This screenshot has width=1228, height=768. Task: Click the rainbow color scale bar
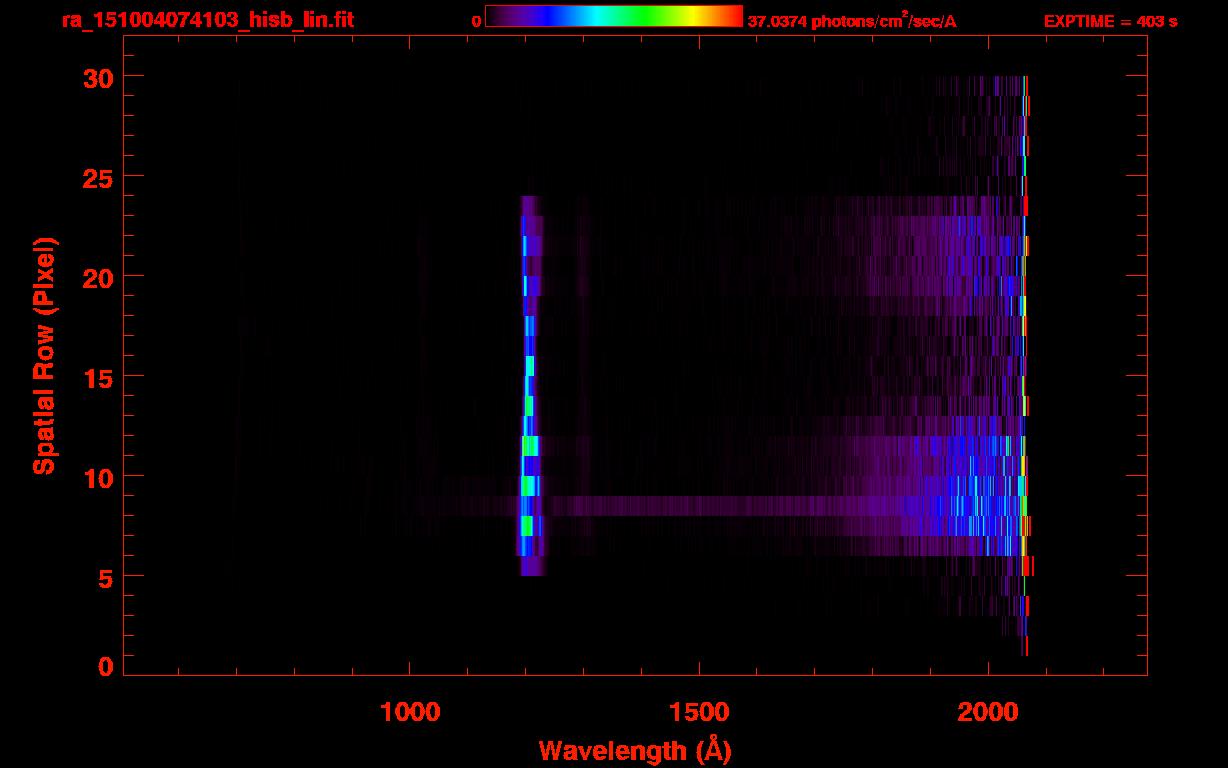(x=613, y=17)
